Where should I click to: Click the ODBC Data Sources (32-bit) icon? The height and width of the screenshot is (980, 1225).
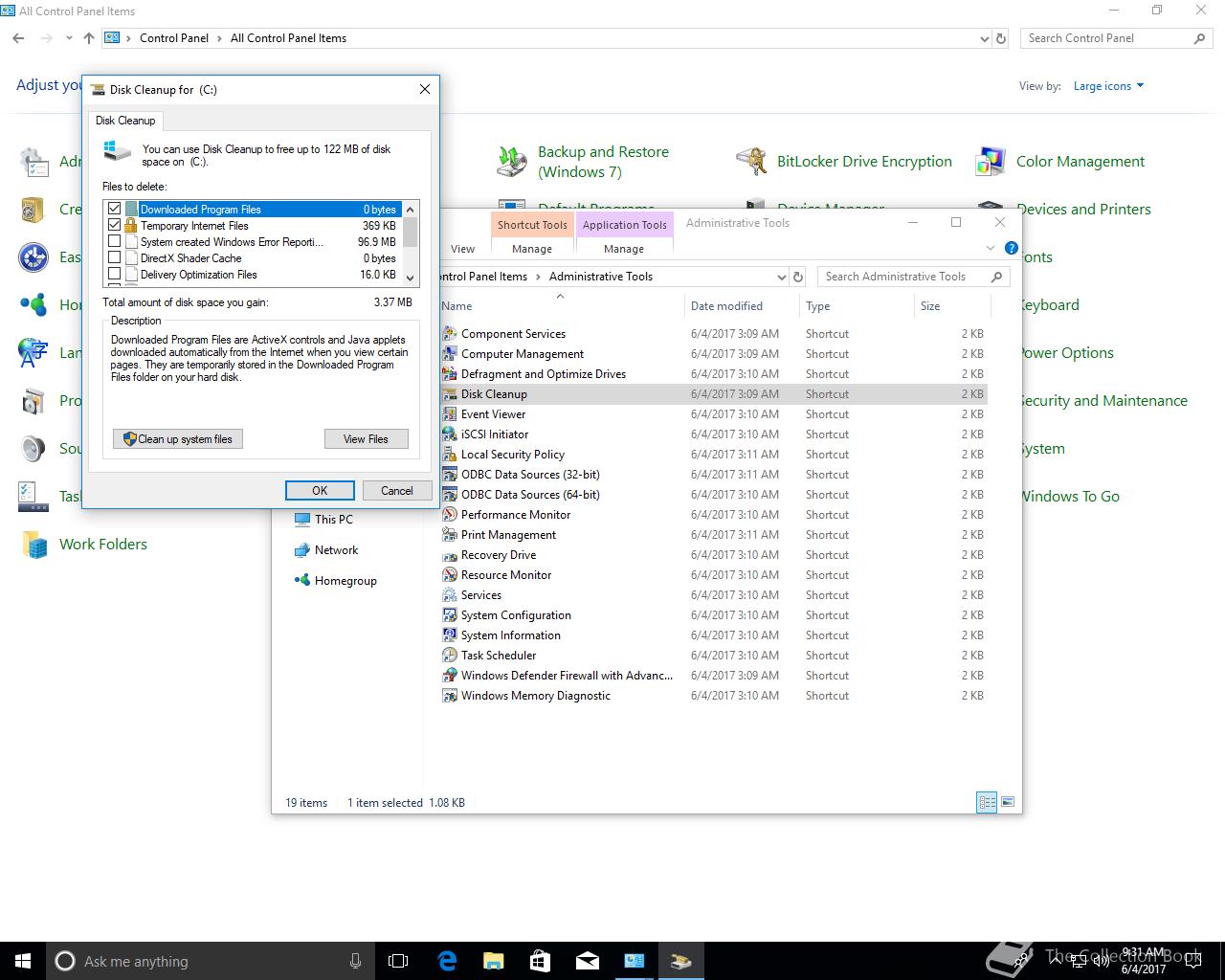(450, 475)
